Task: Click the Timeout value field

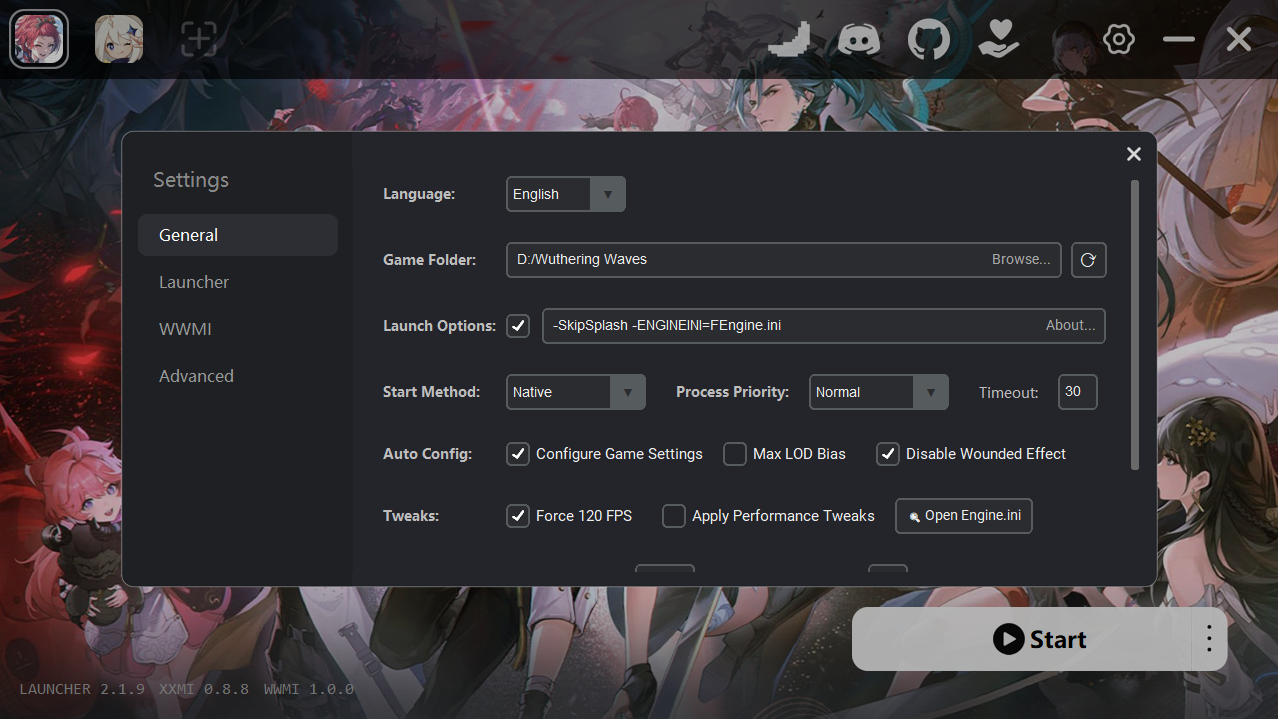Action: (1078, 392)
